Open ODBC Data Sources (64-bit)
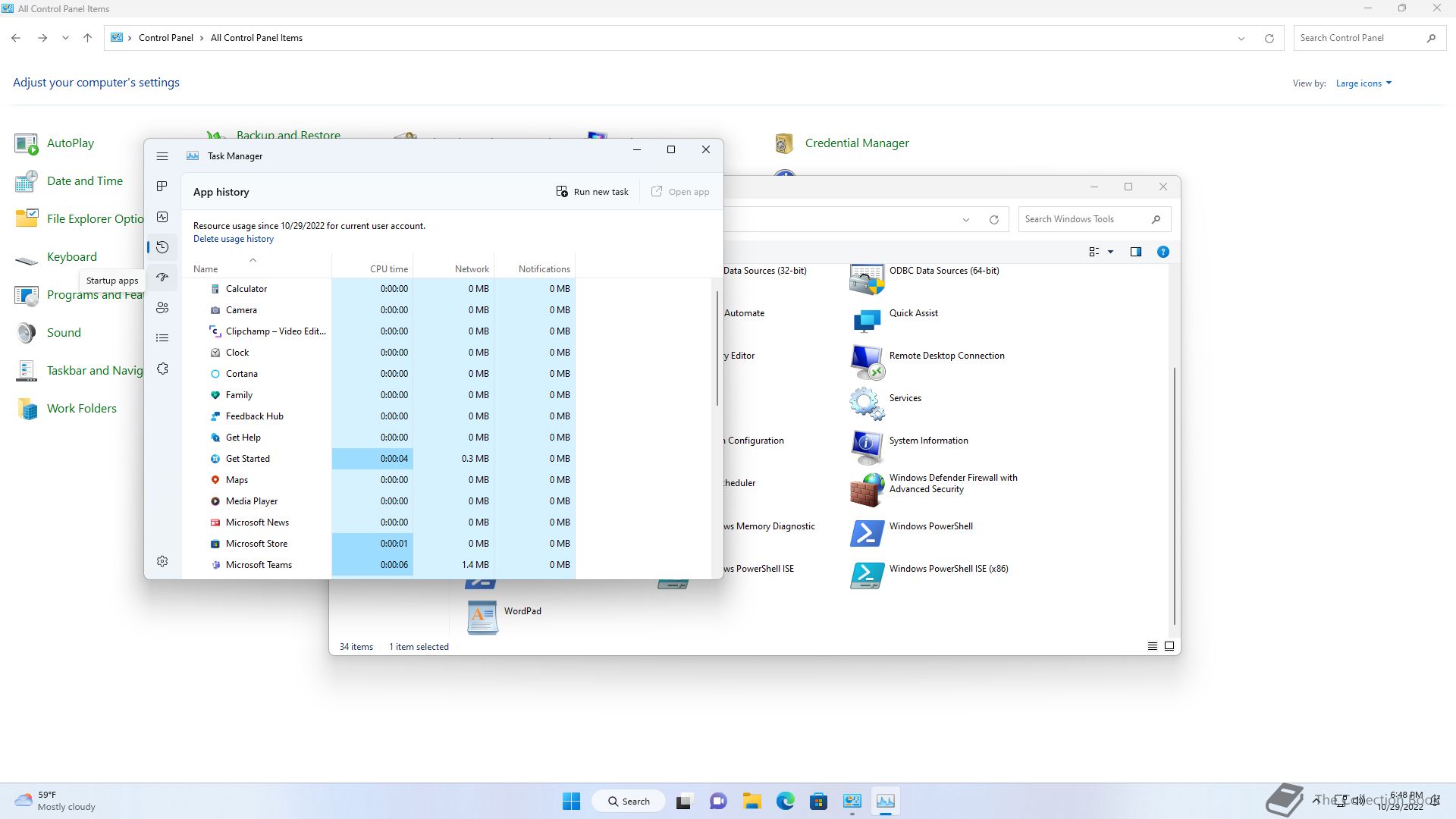 point(924,279)
